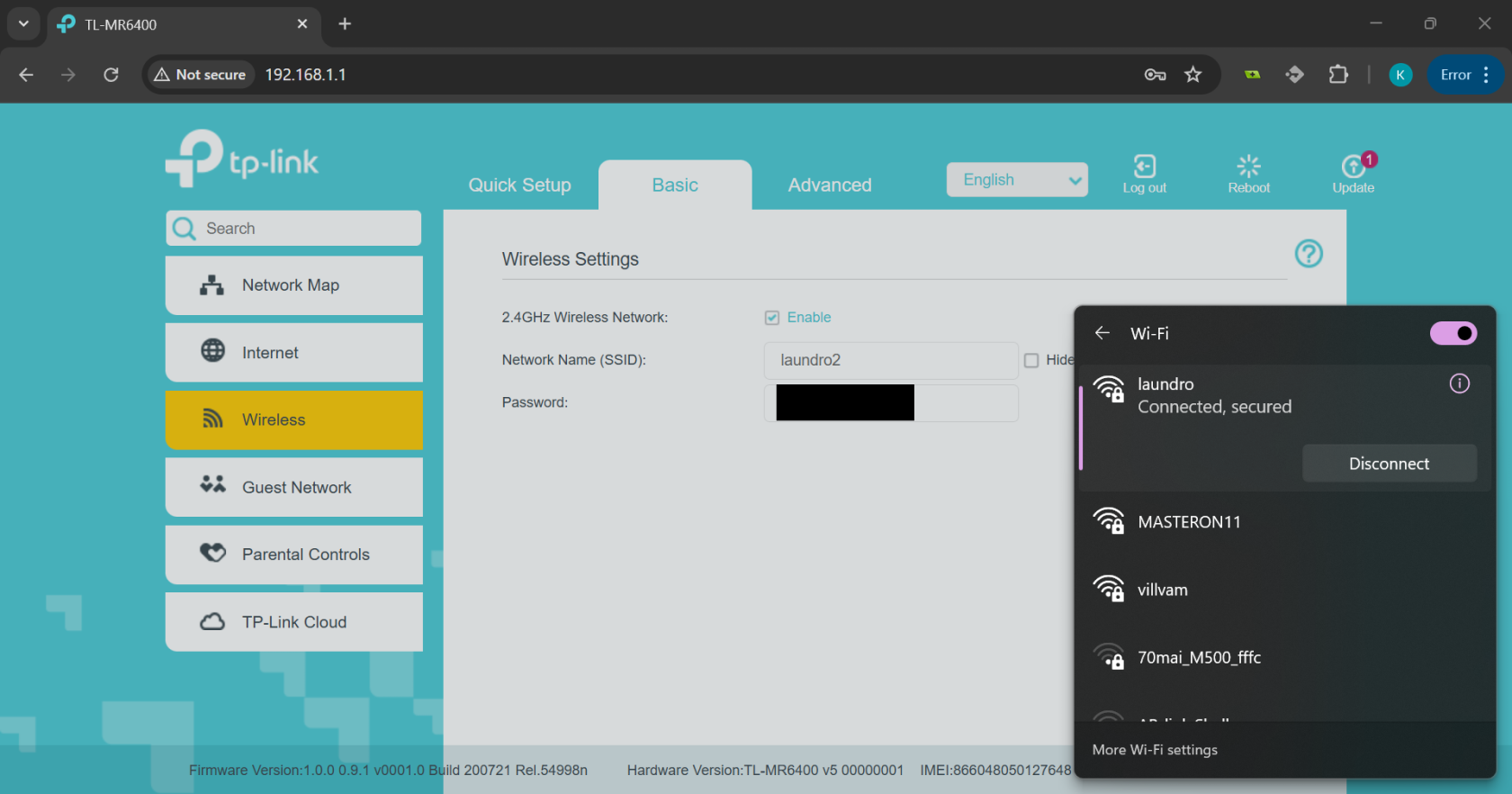Image resolution: width=1512 pixels, height=794 pixels.
Task: Select the villvam Wi-Fi network
Action: point(1285,590)
